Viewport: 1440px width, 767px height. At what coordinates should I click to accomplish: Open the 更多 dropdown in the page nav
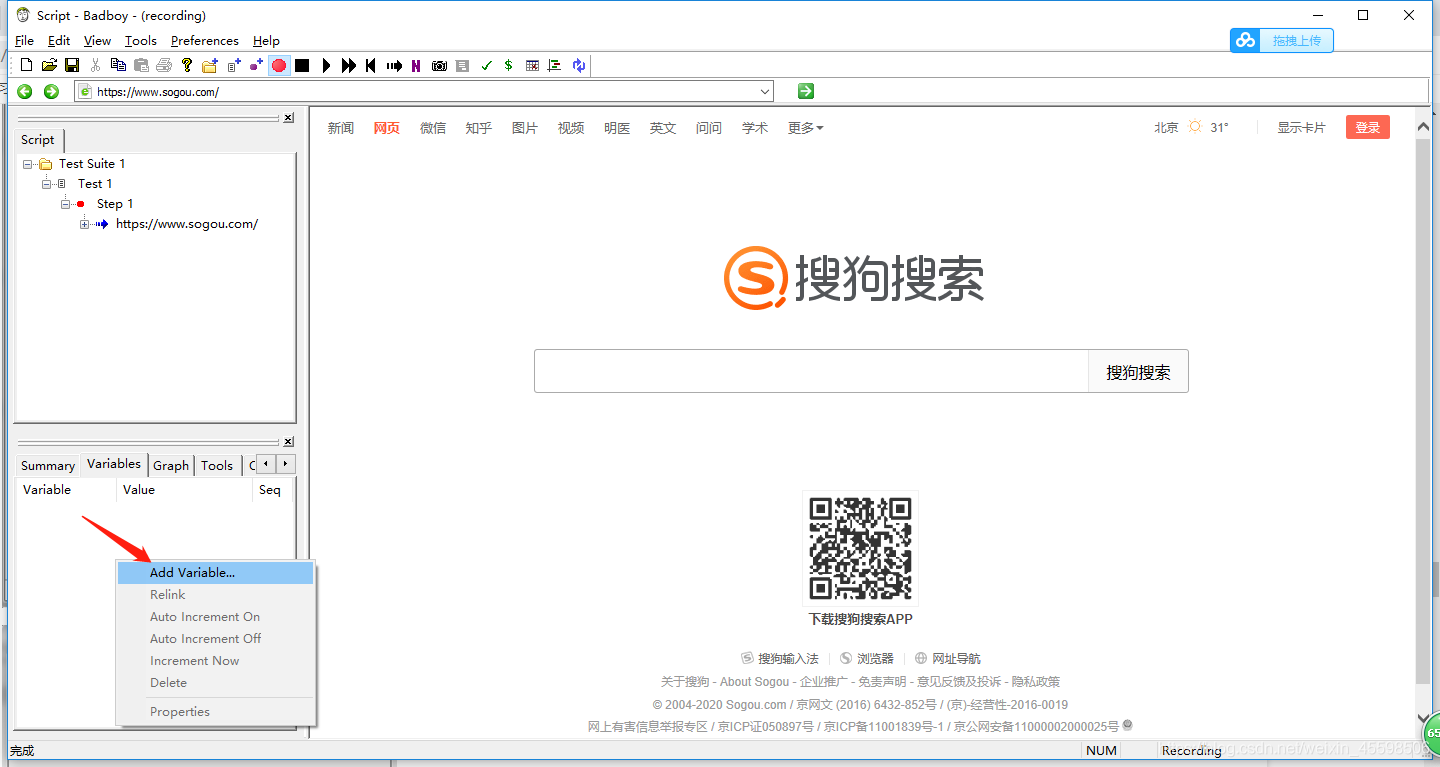[806, 128]
